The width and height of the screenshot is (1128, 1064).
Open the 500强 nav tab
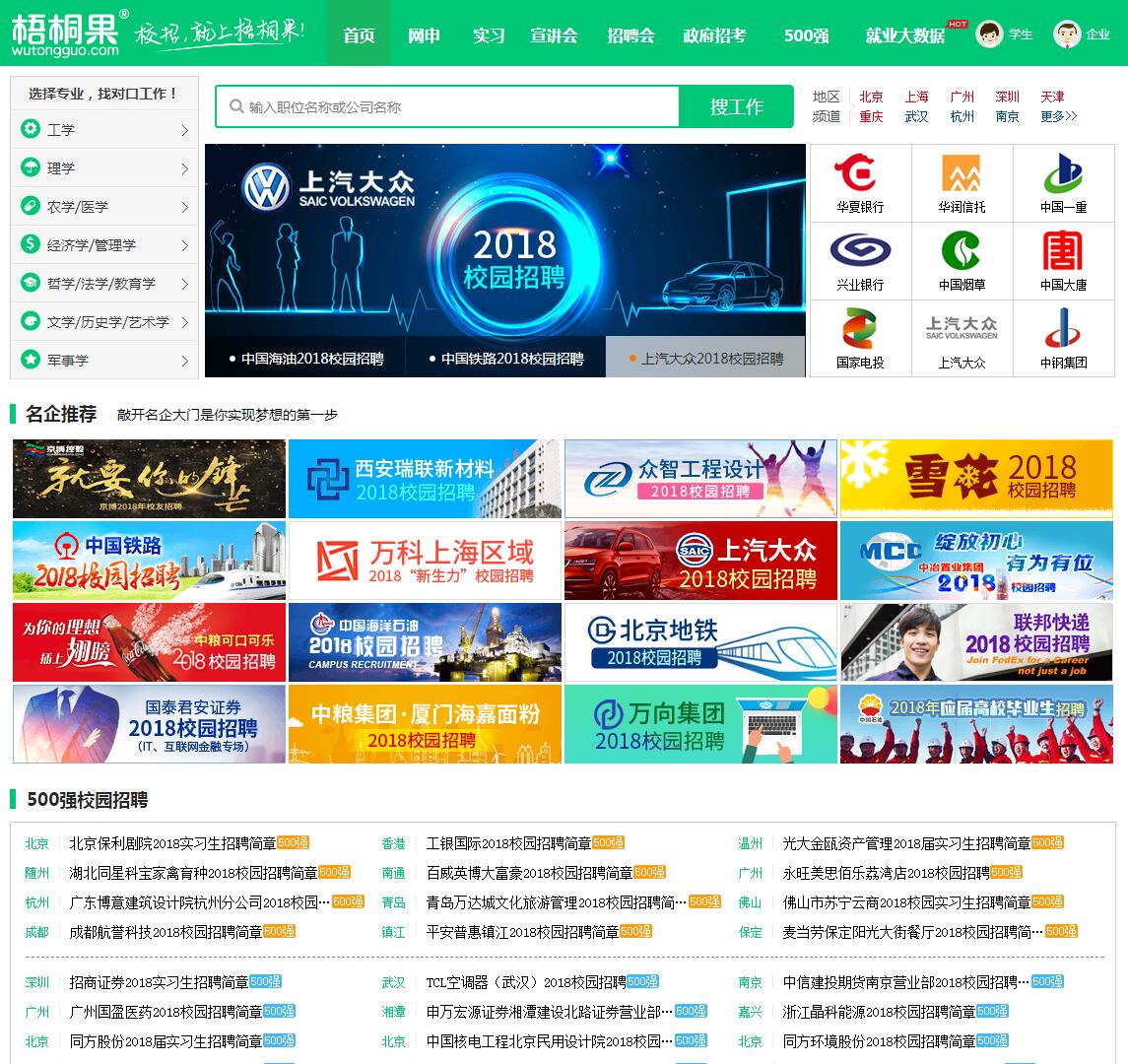807,34
